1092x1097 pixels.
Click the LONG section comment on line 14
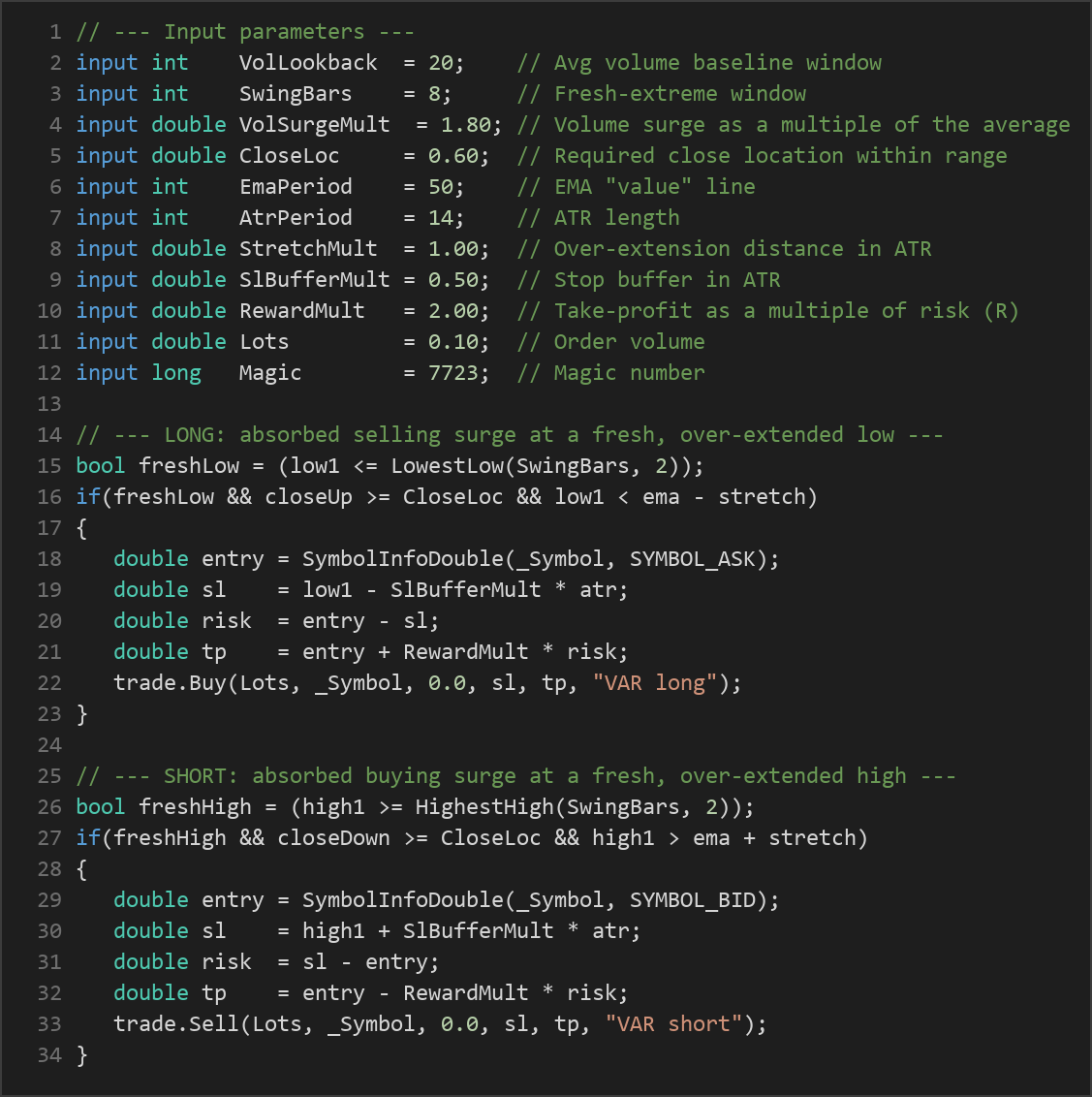(510, 435)
